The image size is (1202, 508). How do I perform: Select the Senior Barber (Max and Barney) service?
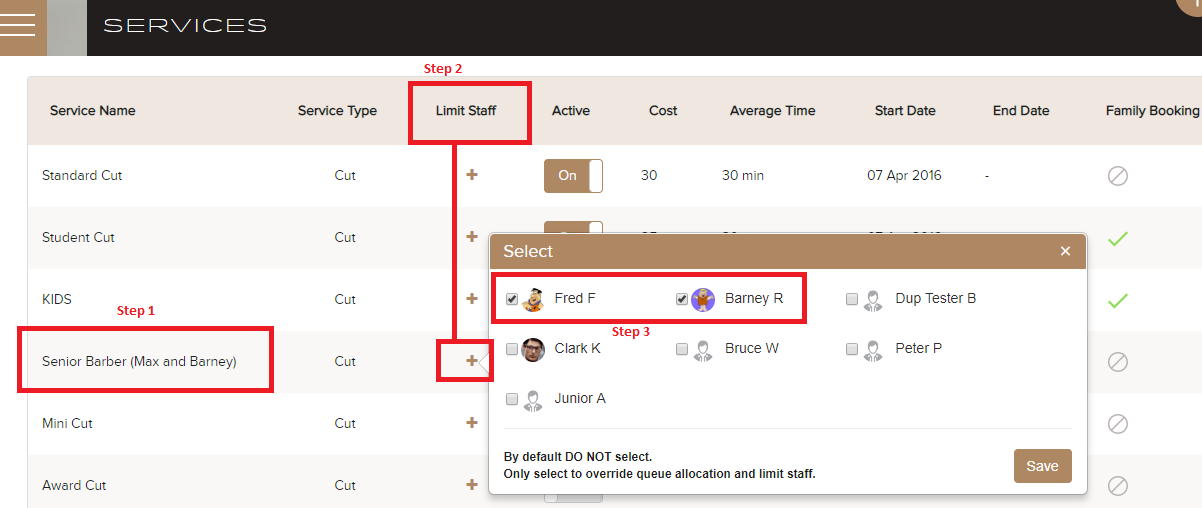[x=139, y=361]
